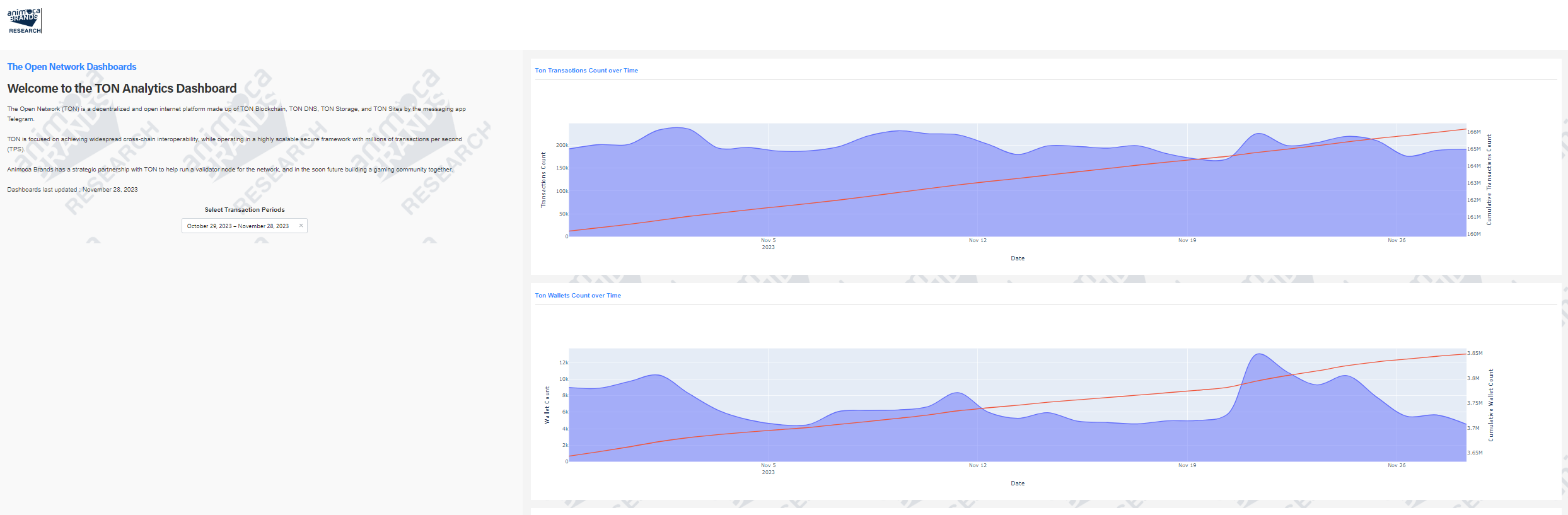The width and height of the screenshot is (1568, 515).
Task: Click the 12k tick on wallets chart
Action: point(564,362)
